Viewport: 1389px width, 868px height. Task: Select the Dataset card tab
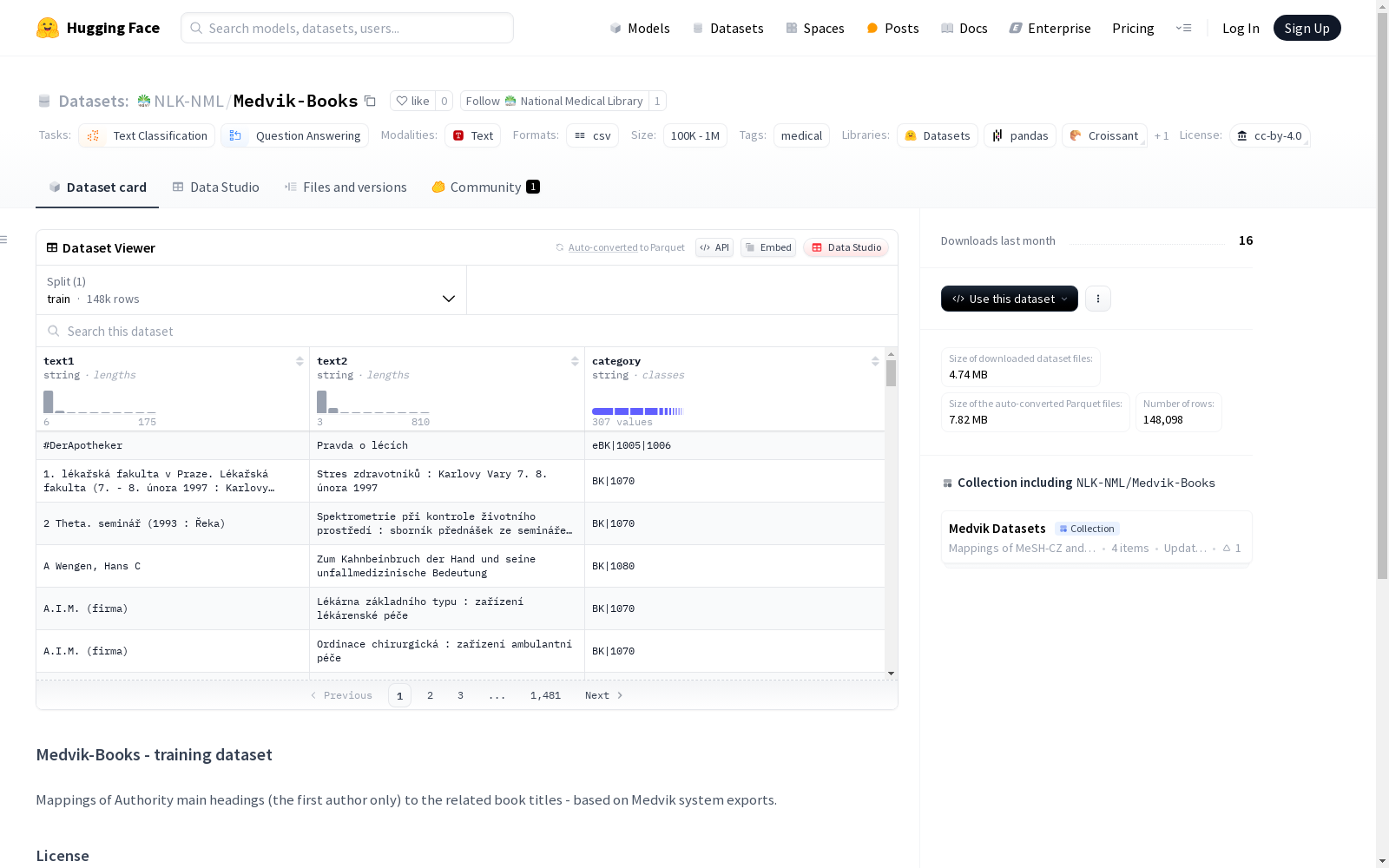(97, 187)
